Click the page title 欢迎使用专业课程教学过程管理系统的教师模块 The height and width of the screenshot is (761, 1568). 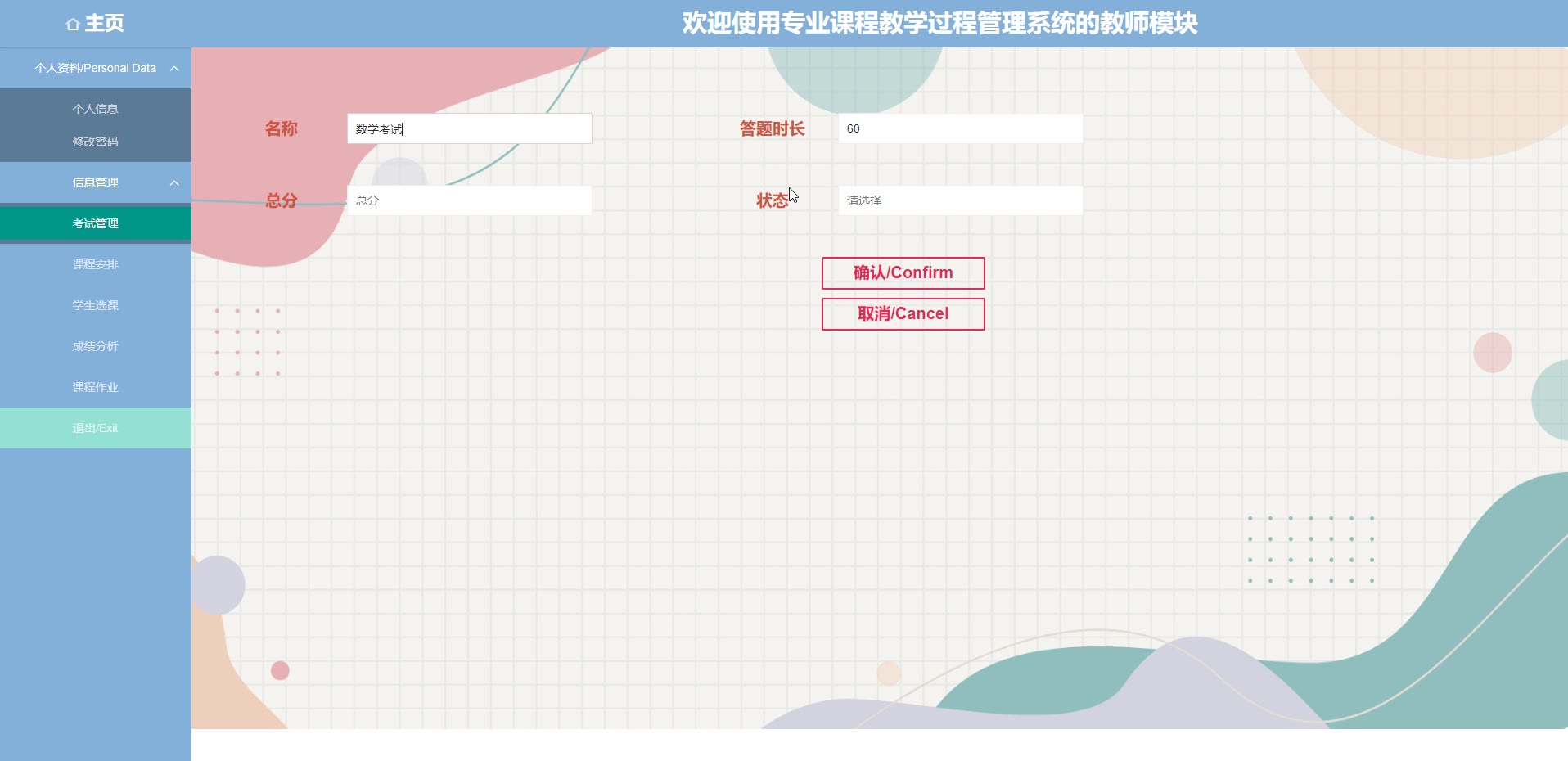(939, 23)
